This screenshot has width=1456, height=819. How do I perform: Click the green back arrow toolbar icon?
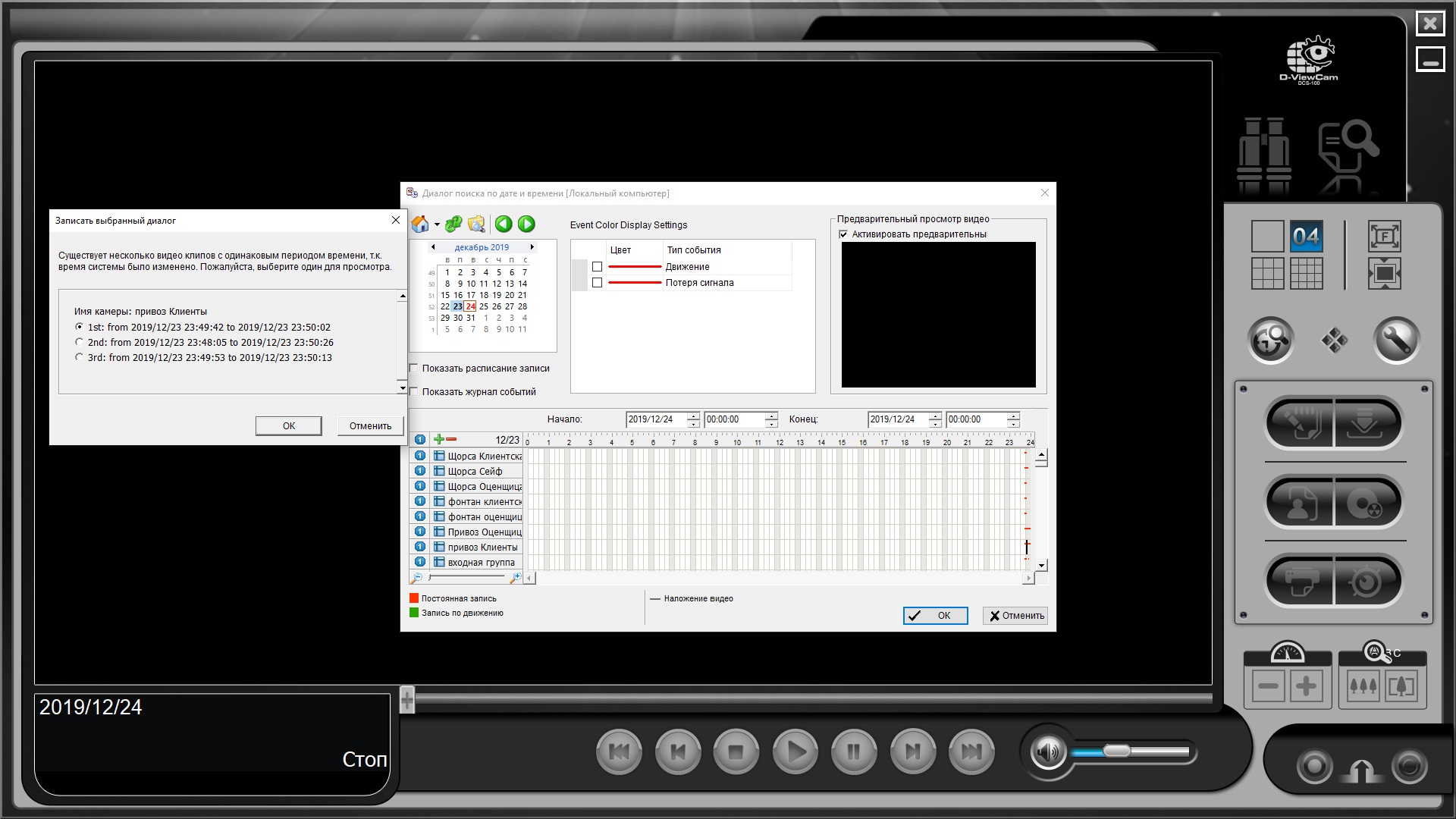503,224
